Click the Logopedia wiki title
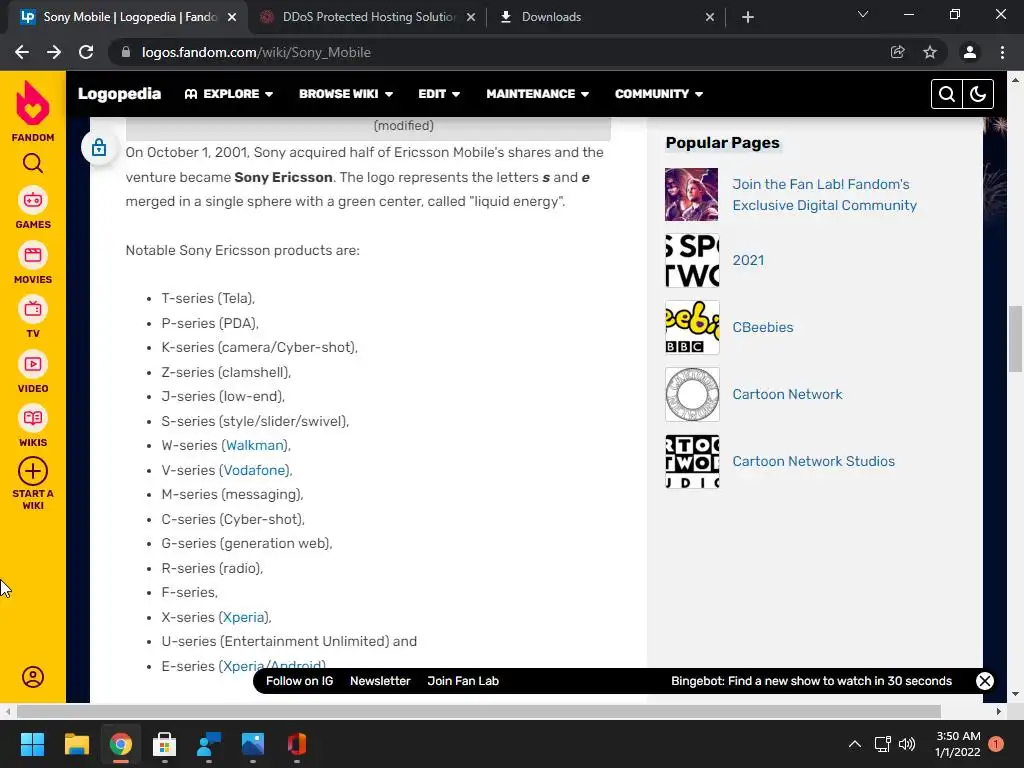The height and width of the screenshot is (768, 1024). [x=120, y=94]
